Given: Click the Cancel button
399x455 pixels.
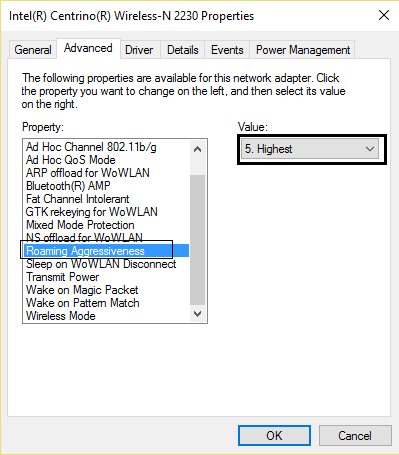Looking at the screenshot, I should tap(355, 435).
